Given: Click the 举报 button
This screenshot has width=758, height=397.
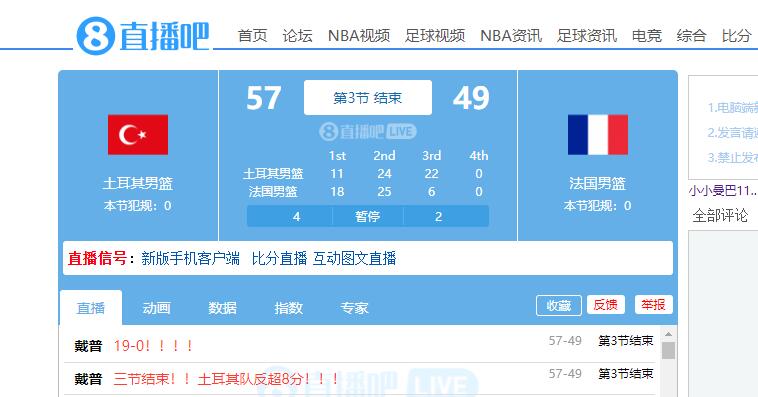Looking at the screenshot, I should (x=654, y=305).
